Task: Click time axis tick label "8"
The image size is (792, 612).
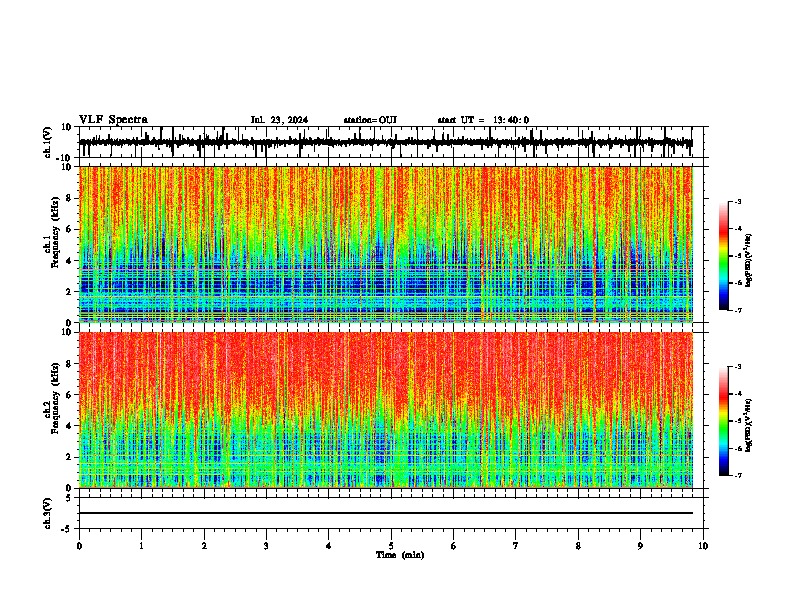Action: 578,546
